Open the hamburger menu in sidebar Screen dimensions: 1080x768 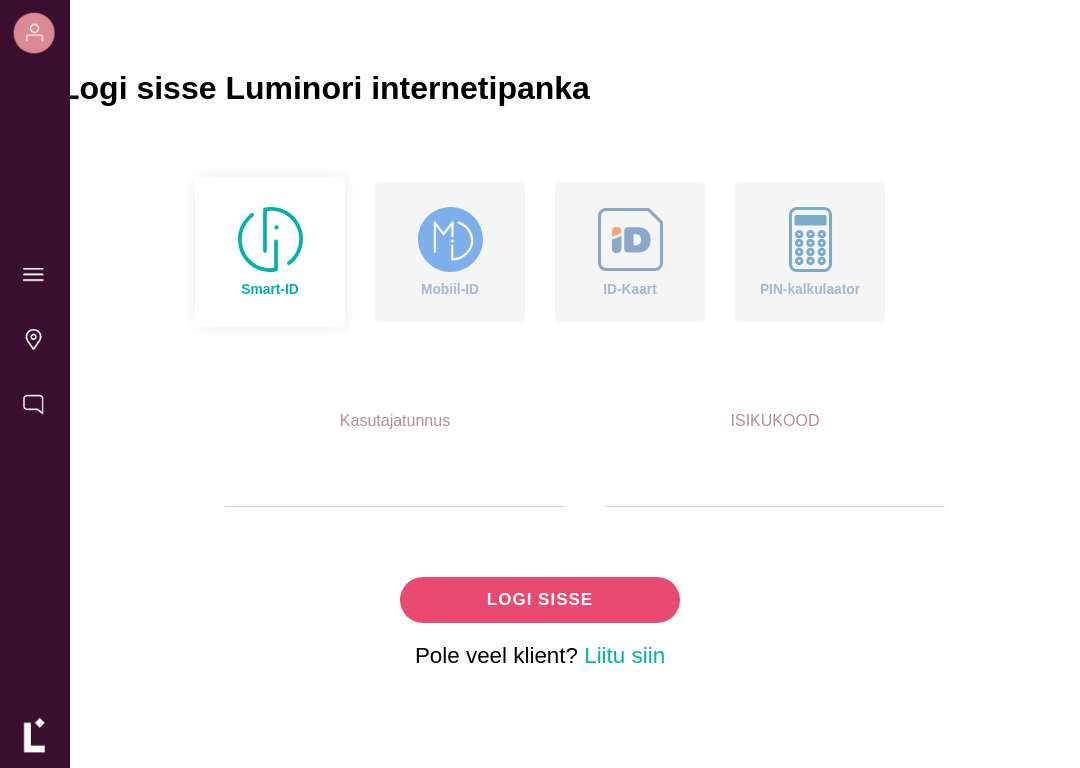33,275
